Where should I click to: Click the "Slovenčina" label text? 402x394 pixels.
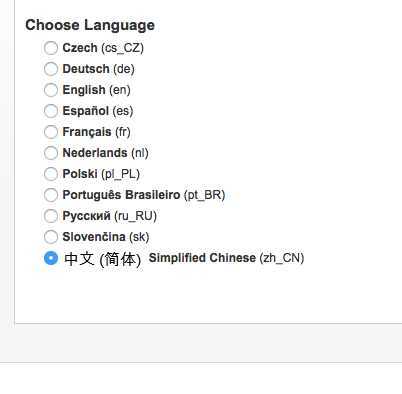(94, 237)
